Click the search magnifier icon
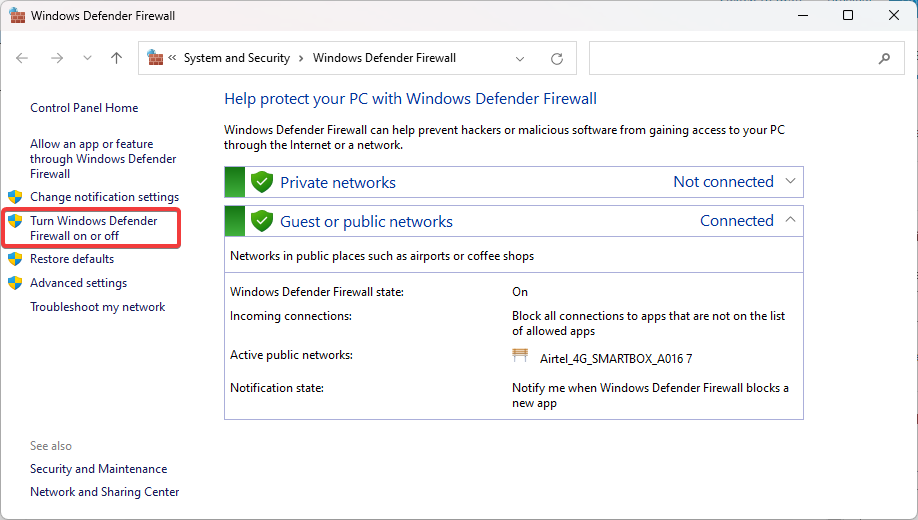The height and width of the screenshot is (520, 918). click(884, 58)
